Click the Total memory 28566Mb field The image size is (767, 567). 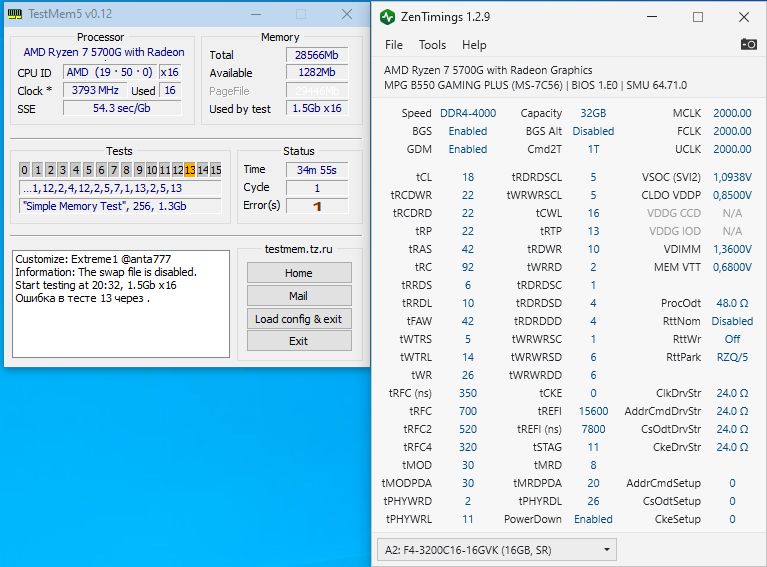point(317,55)
